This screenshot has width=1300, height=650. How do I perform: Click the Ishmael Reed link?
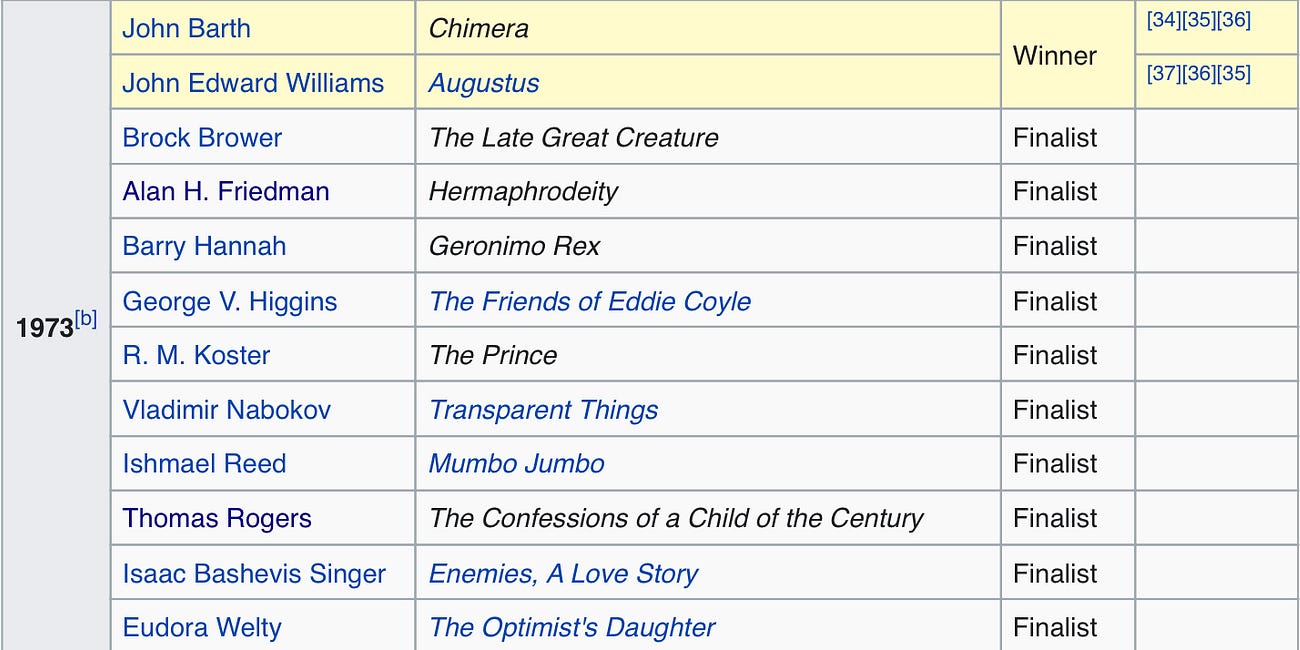point(204,464)
